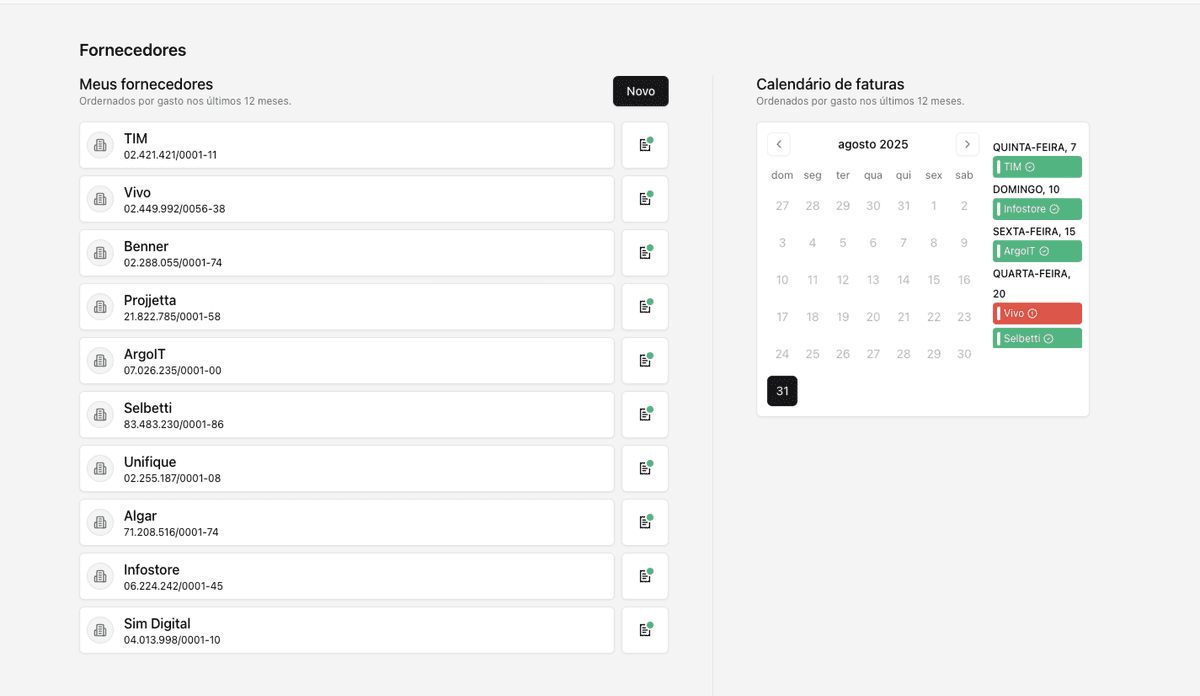Click the invoice icon next to Benner

click(644, 253)
